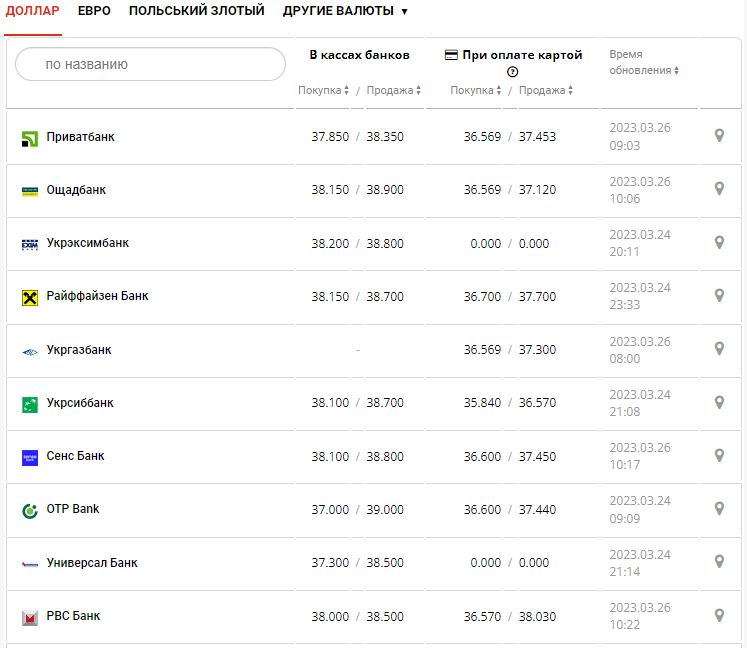Sort by card payment Продажа column
This screenshot has height=648, width=747.
click(x=546, y=90)
